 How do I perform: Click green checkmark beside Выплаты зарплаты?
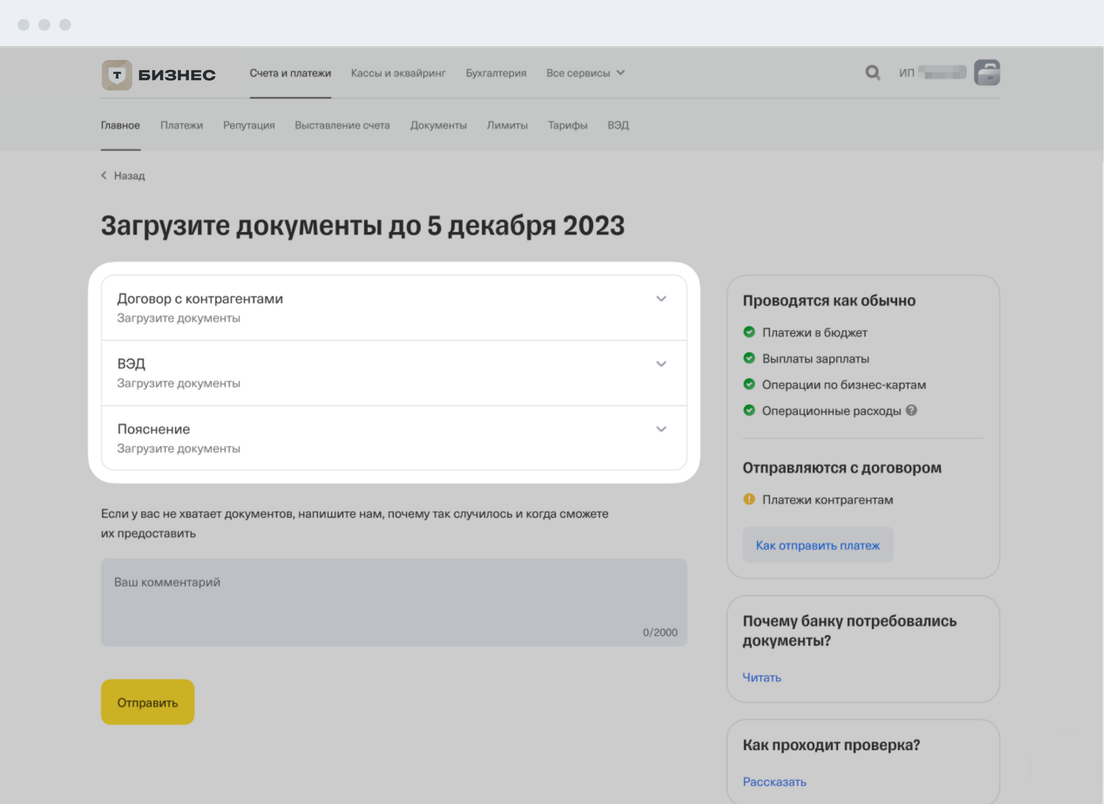tap(749, 358)
